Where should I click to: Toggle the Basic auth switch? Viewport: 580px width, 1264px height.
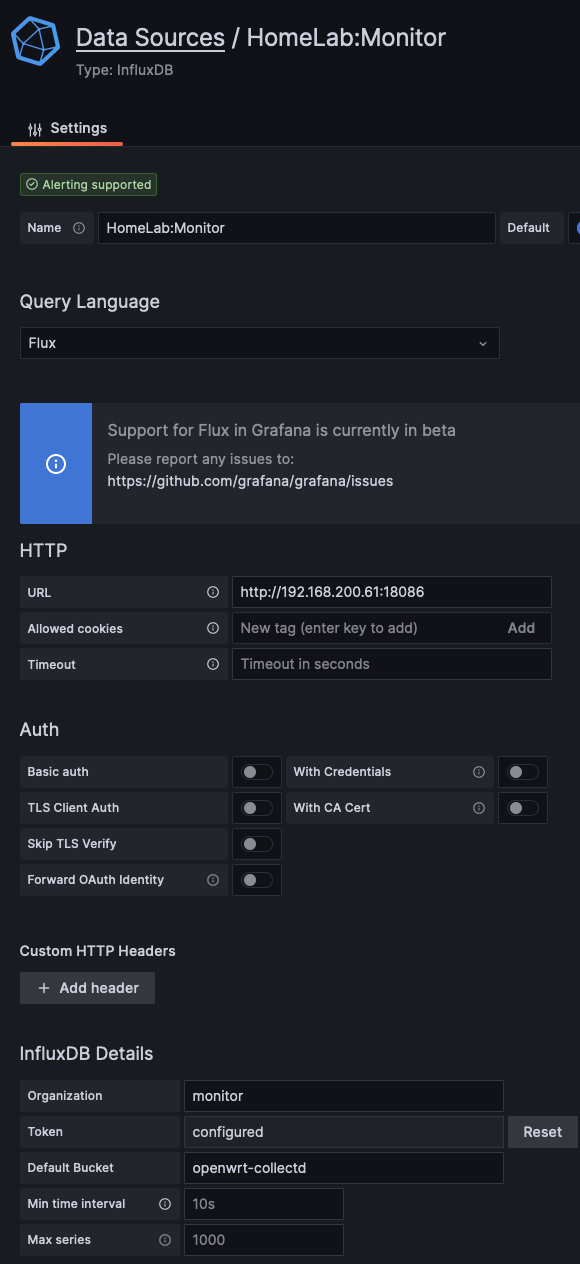[257, 772]
